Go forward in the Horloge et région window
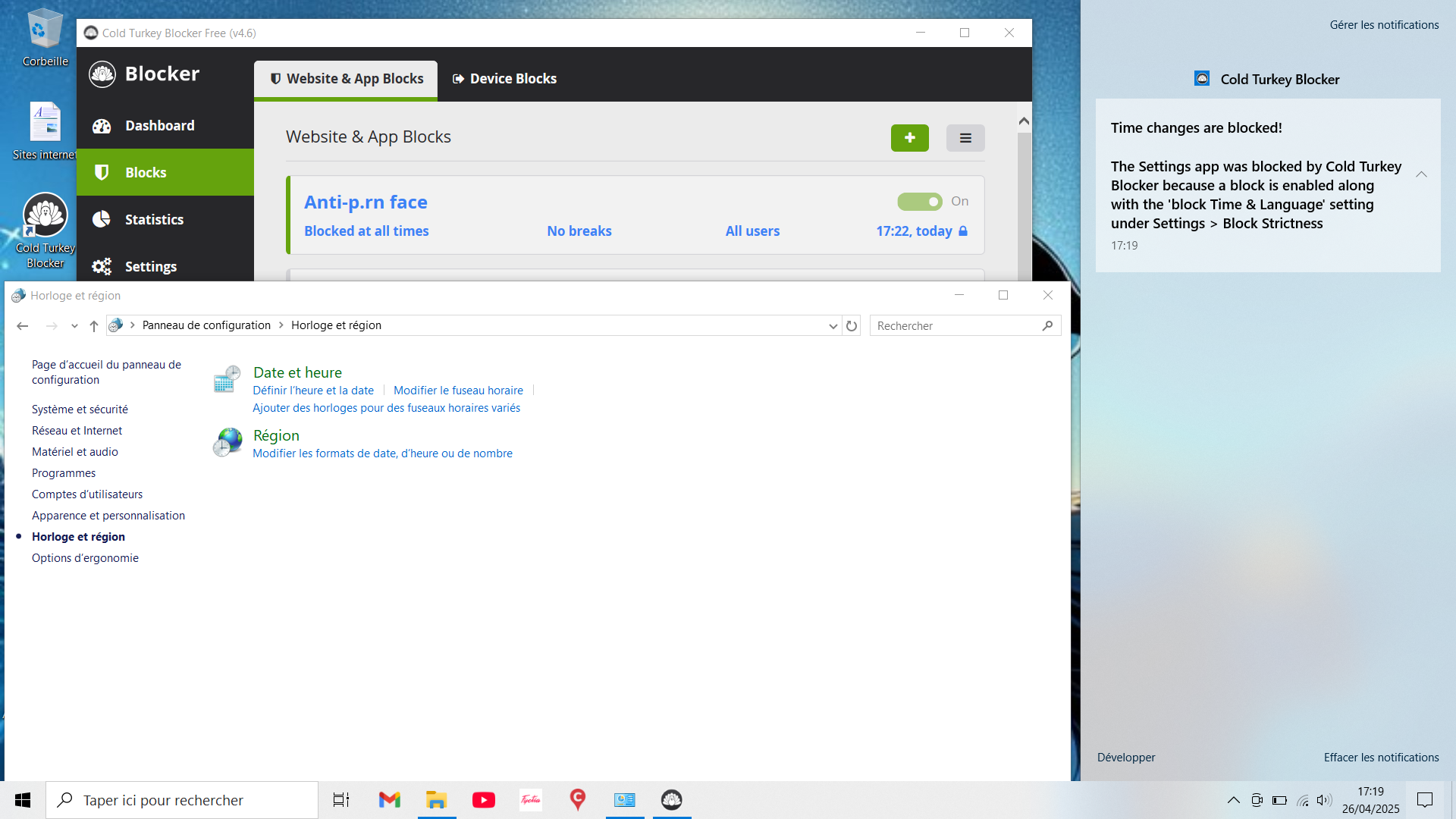 (x=52, y=326)
